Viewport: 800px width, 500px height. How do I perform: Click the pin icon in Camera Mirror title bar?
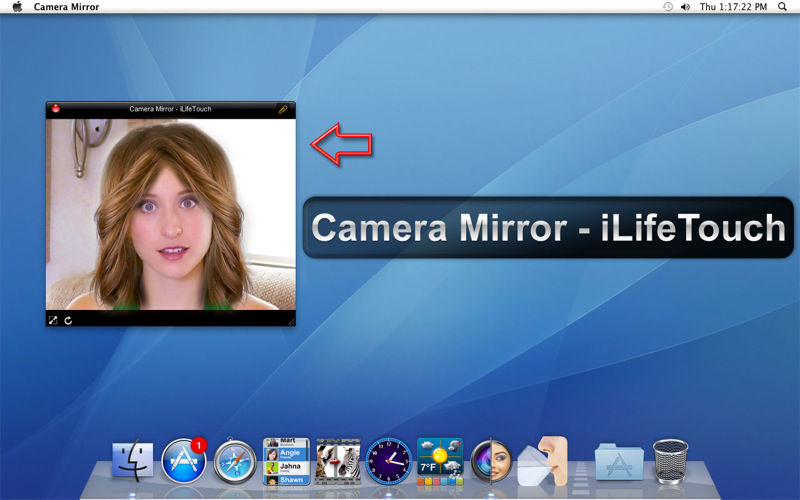click(283, 109)
